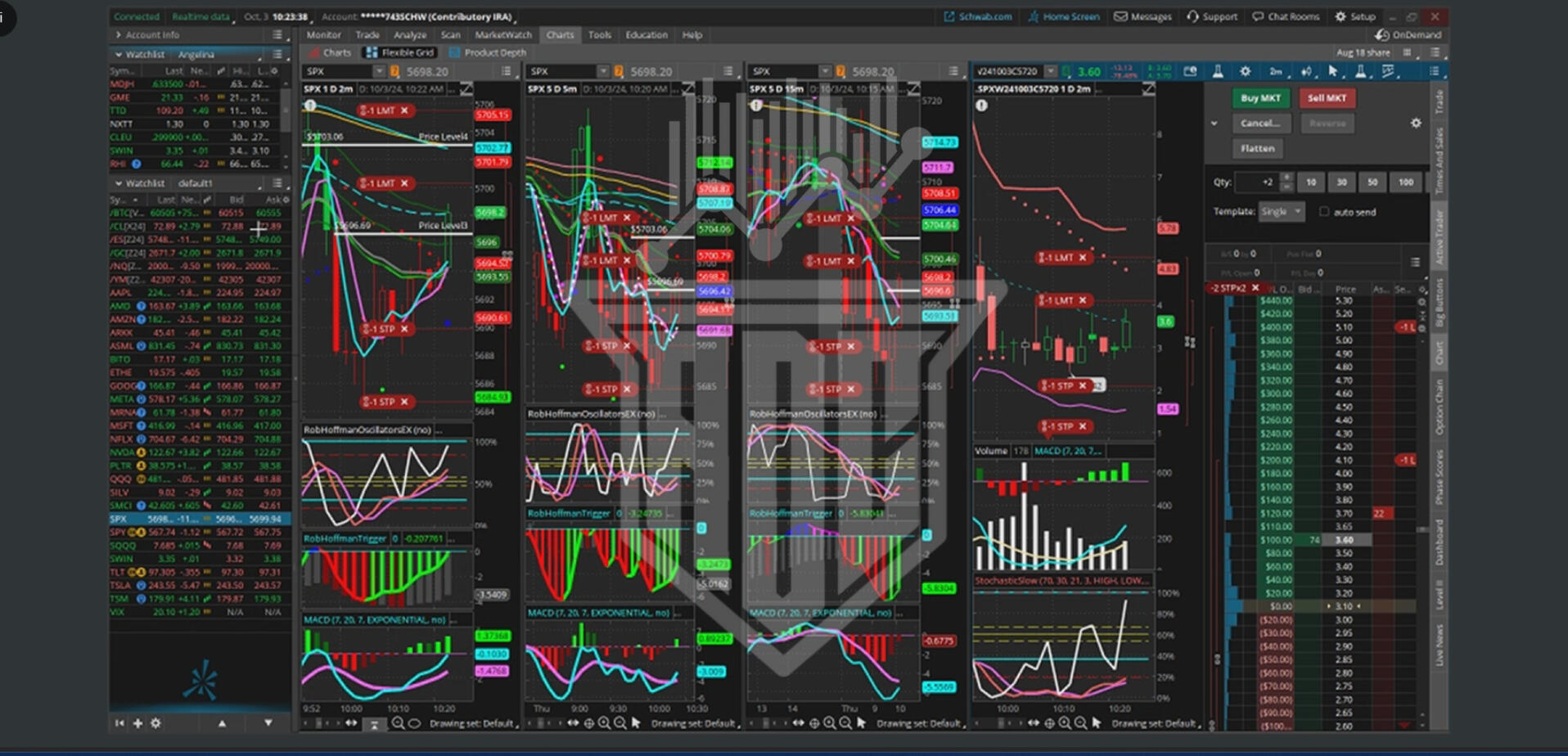Select the Product Depth sub-tab

click(x=488, y=52)
